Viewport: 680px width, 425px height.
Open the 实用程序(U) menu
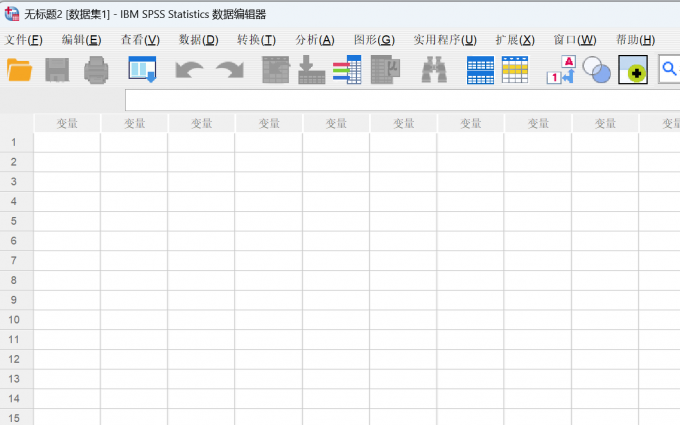[x=445, y=40]
